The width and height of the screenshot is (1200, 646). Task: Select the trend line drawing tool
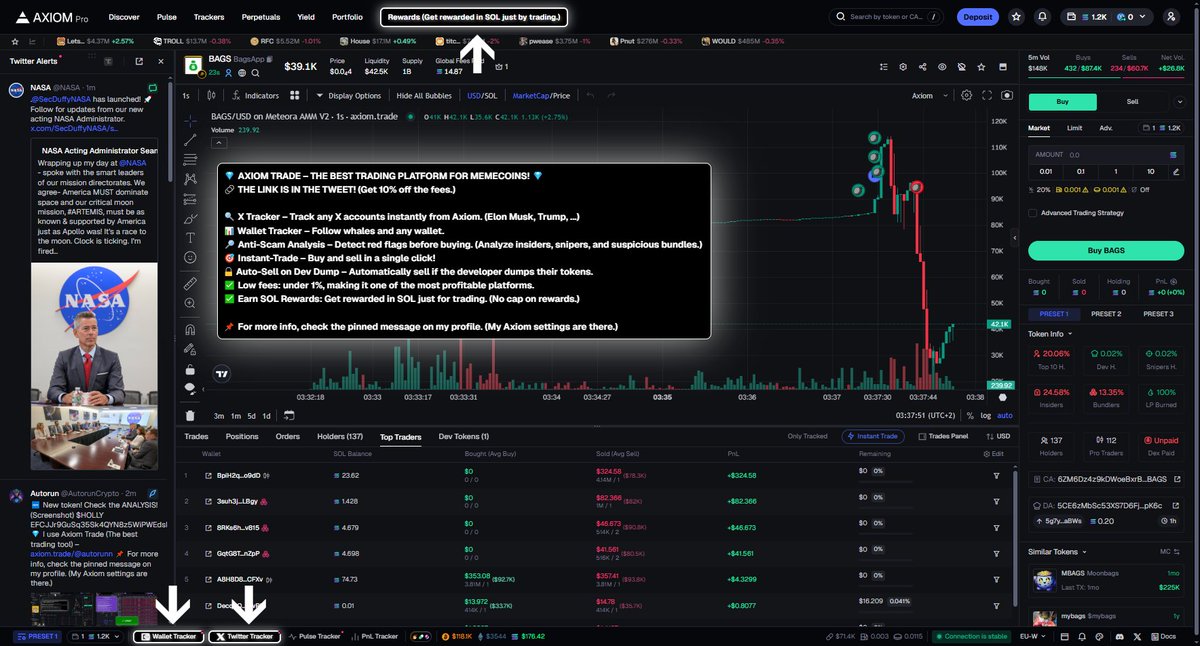190,140
